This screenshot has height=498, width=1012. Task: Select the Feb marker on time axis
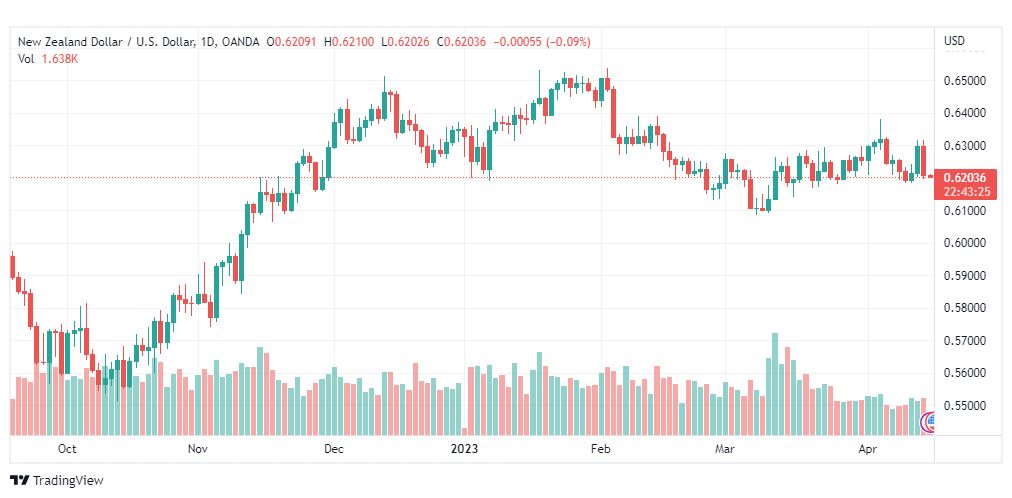(601, 448)
